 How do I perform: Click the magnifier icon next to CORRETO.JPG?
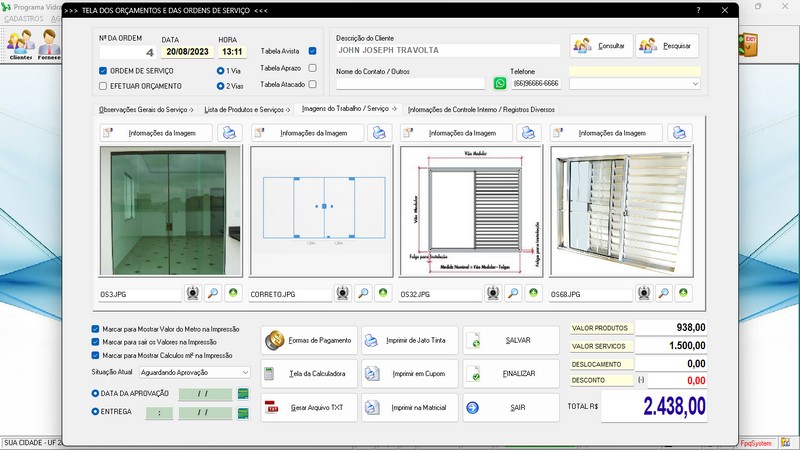pyautogui.click(x=363, y=294)
